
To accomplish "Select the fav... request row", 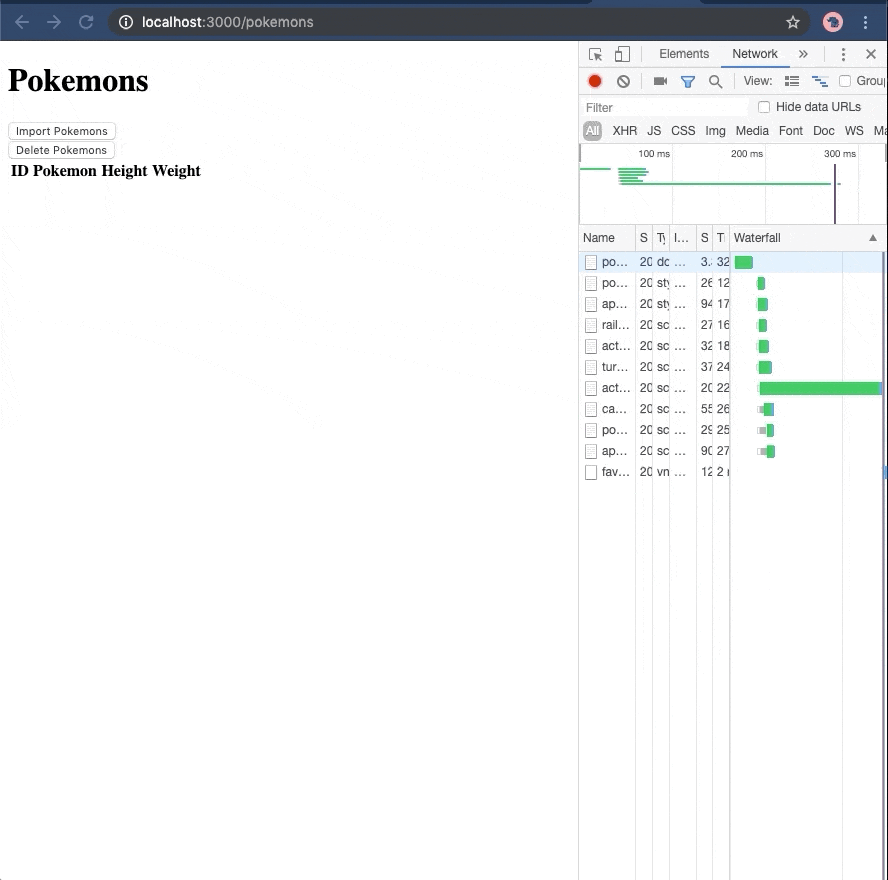I will [731, 472].
